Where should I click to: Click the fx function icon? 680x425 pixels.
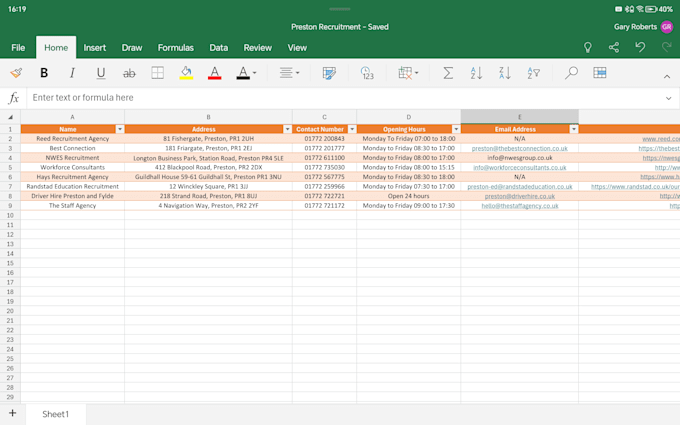click(x=14, y=98)
